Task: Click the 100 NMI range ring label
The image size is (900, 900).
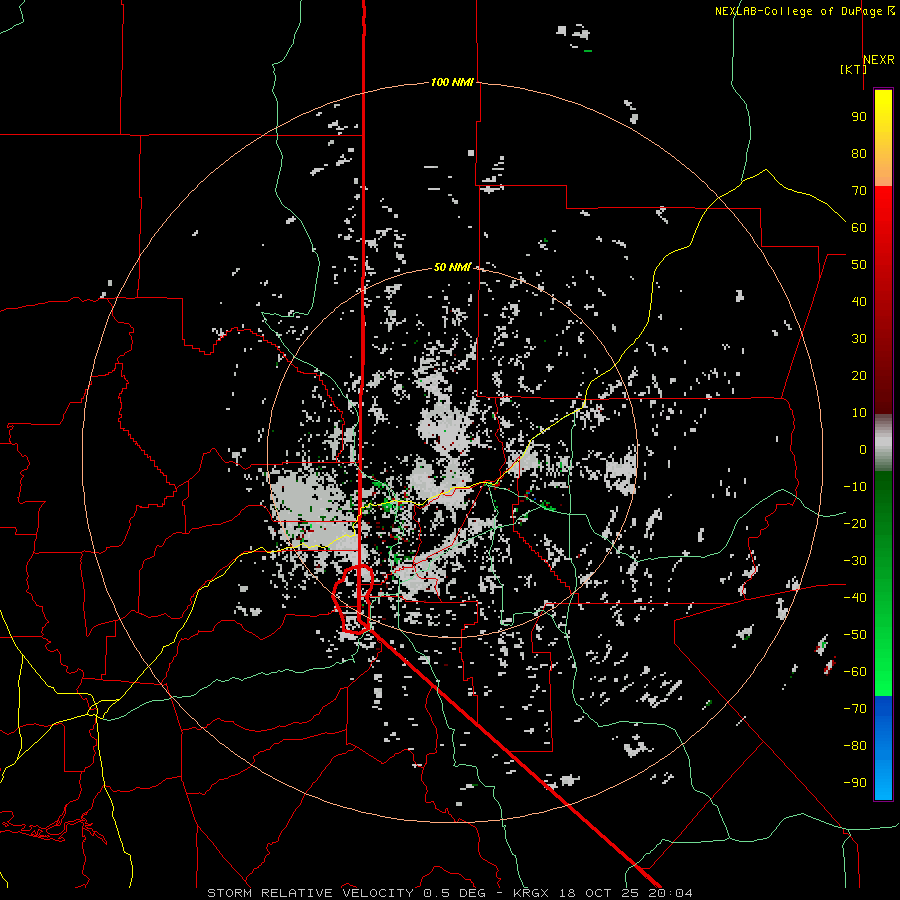Action: click(x=452, y=82)
